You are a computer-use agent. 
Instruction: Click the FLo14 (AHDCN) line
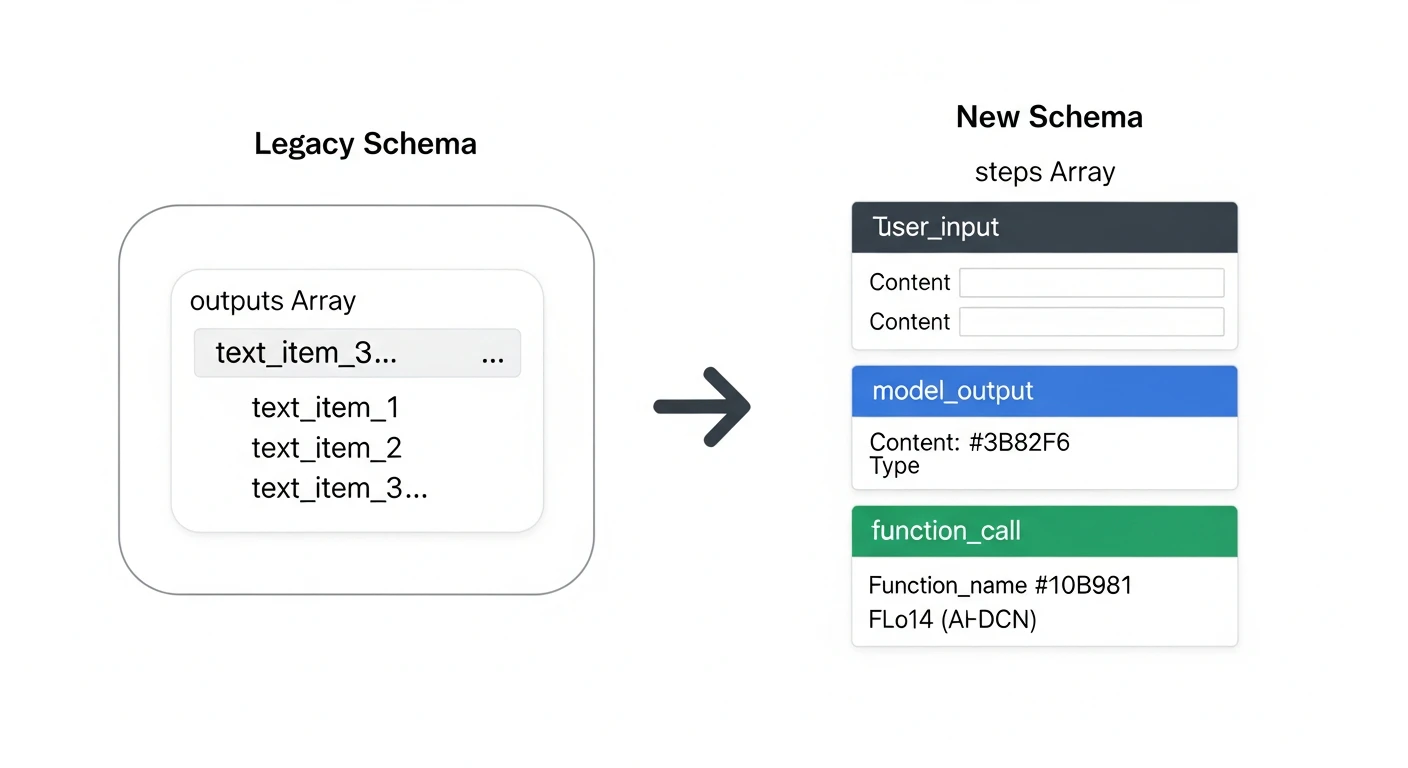[952, 619]
